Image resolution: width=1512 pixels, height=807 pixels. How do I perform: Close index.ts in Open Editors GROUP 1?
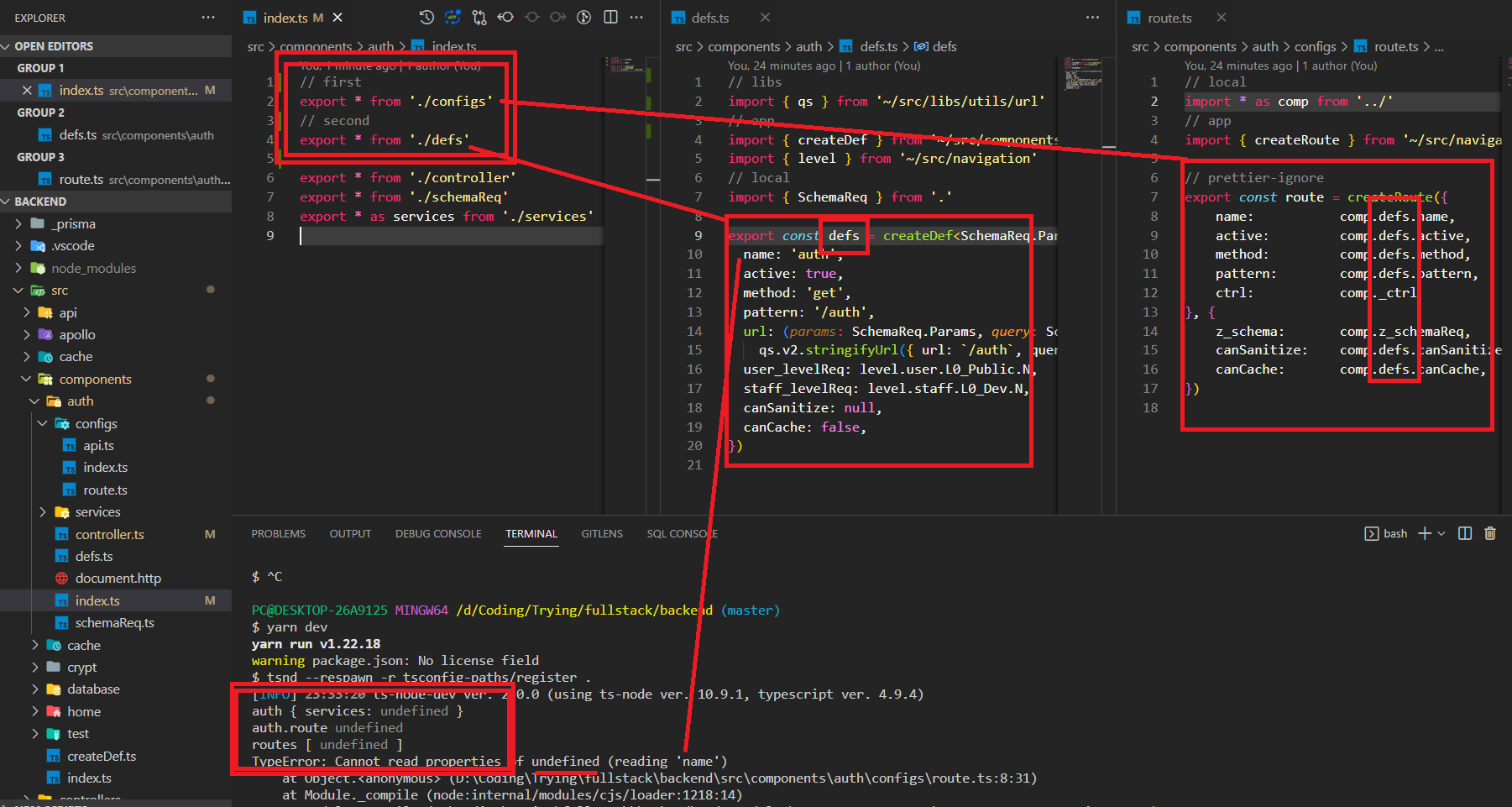click(28, 90)
